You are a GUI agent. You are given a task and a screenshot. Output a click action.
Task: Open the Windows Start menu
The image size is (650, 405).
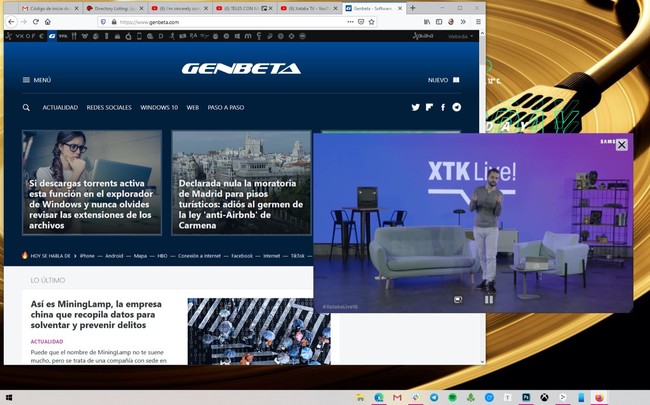[x=8, y=398]
